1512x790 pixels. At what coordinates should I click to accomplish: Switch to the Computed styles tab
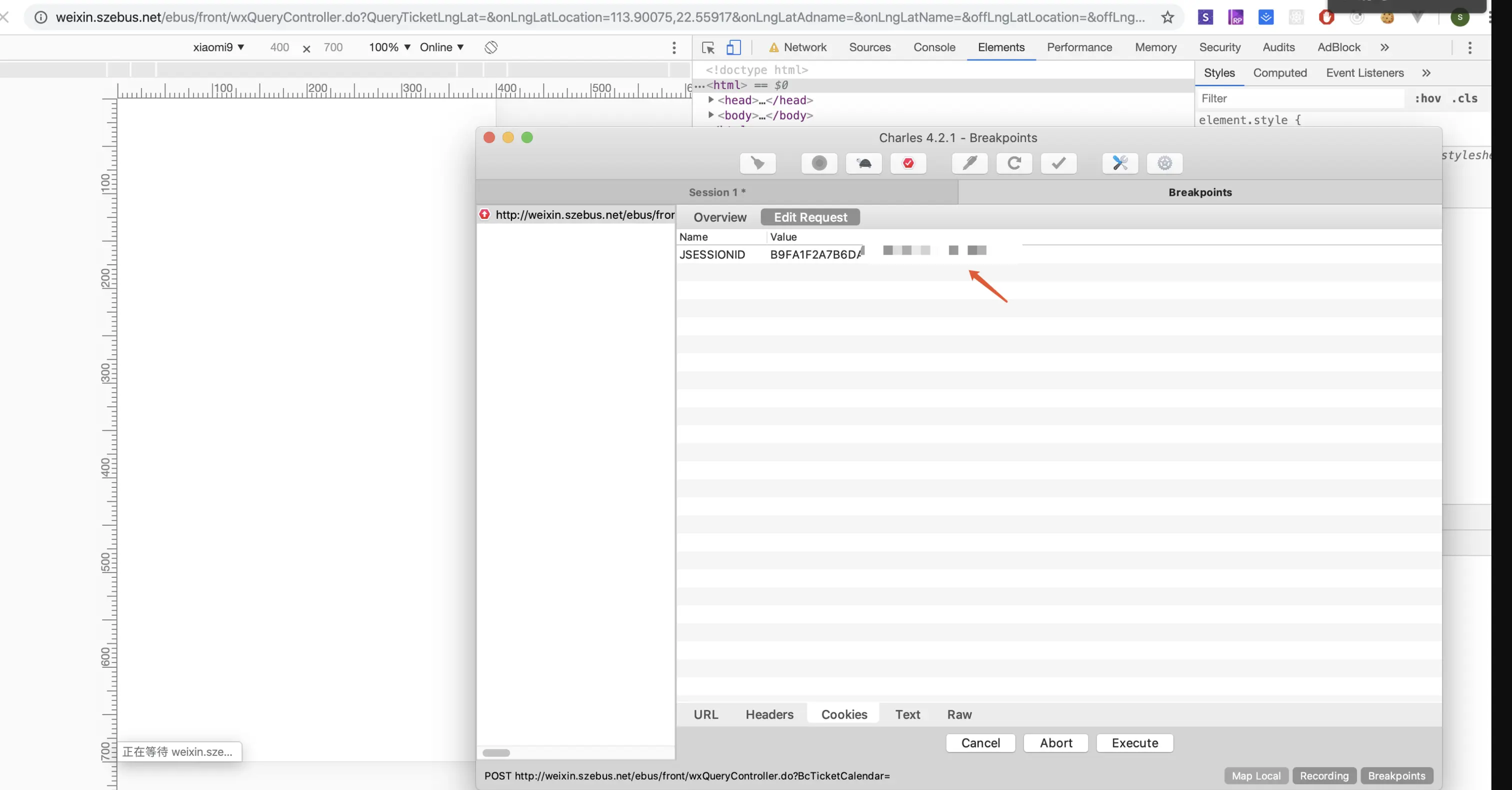click(1279, 73)
